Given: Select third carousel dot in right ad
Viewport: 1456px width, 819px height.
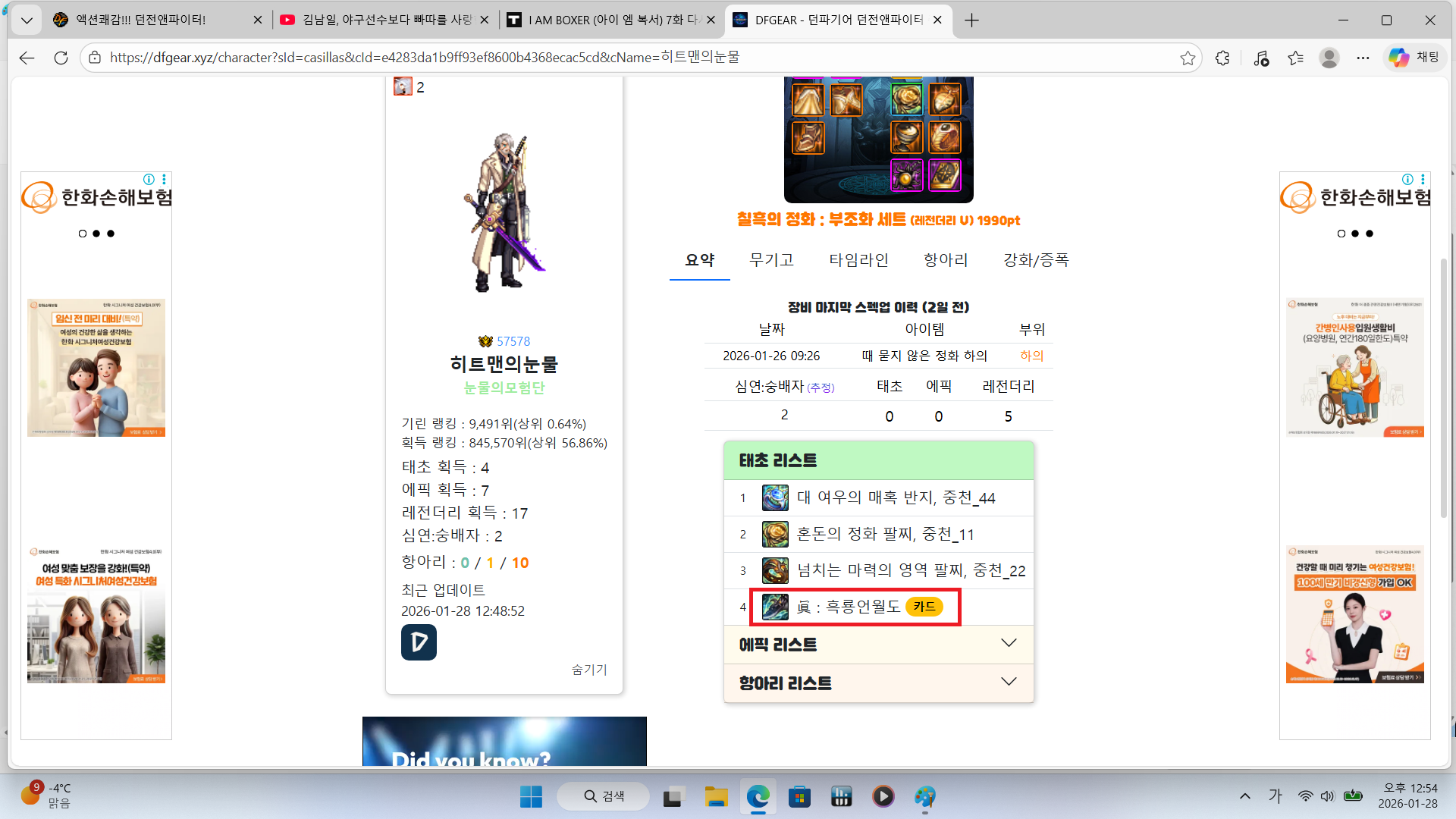Looking at the screenshot, I should [1370, 234].
